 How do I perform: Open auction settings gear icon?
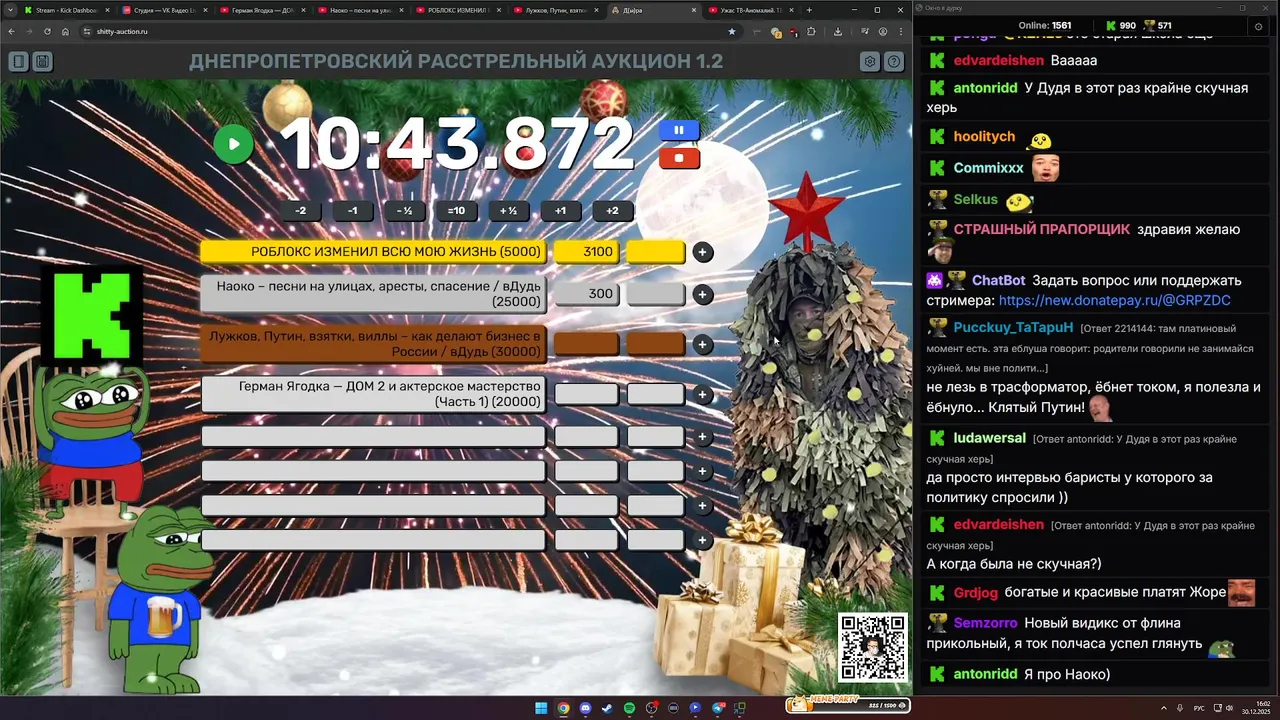tap(870, 62)
